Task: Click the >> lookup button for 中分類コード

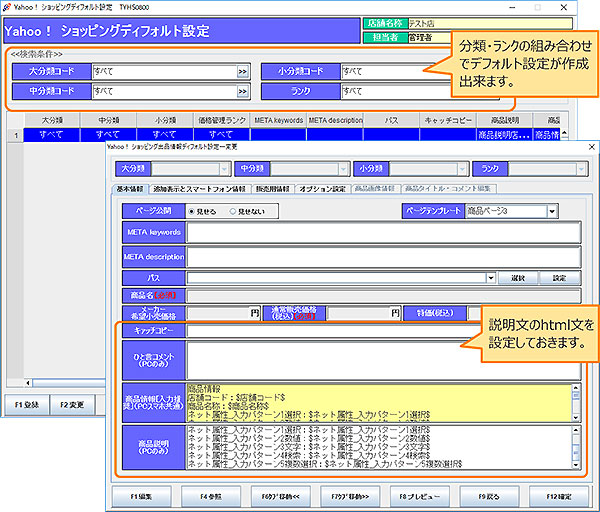Action: pos(242,92)
